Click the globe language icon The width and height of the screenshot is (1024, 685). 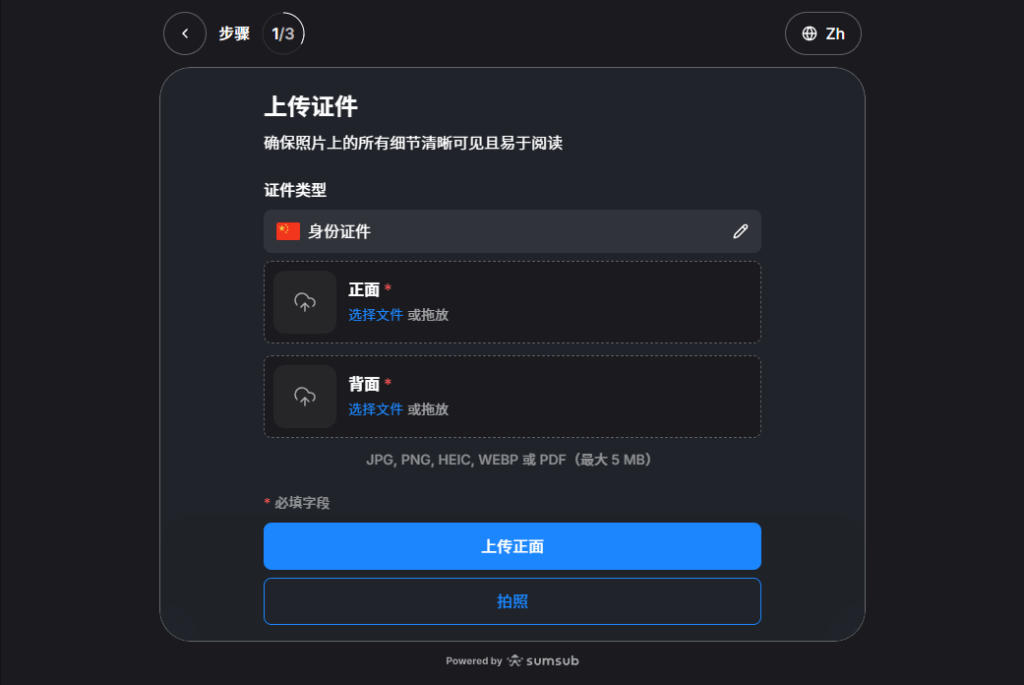[x=809, y=33]
